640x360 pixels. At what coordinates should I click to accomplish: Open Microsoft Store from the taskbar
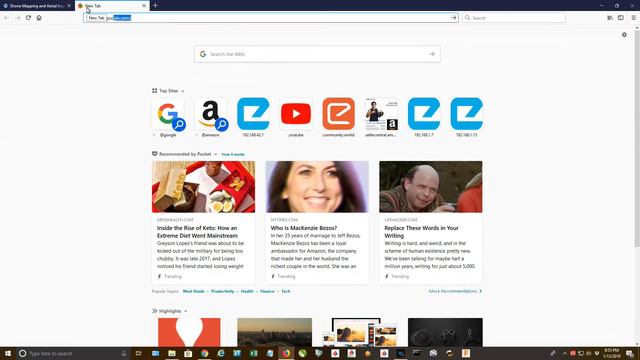click(188, 353)
